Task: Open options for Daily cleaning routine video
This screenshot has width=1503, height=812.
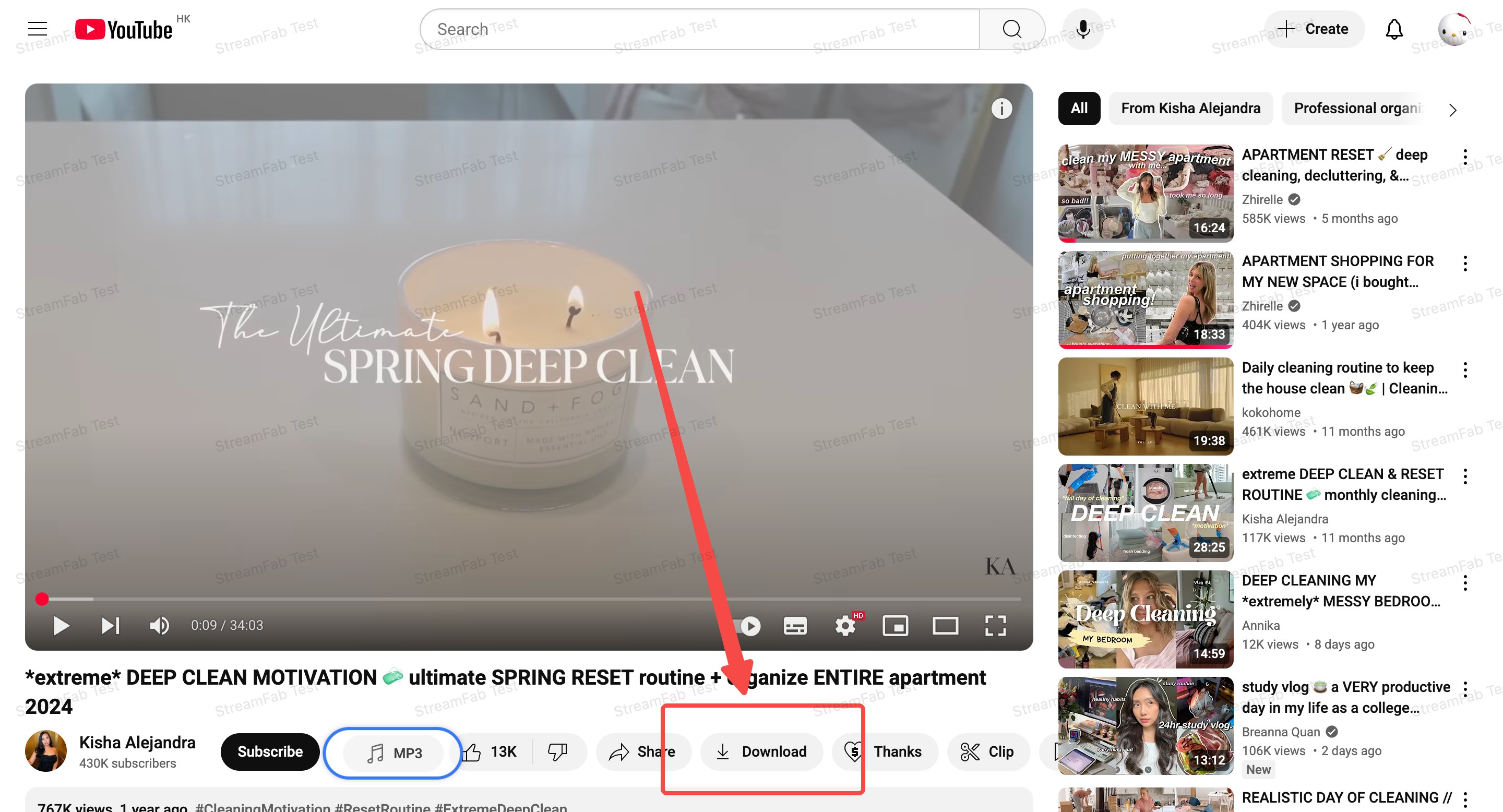Action: (x=1464, y=370)
